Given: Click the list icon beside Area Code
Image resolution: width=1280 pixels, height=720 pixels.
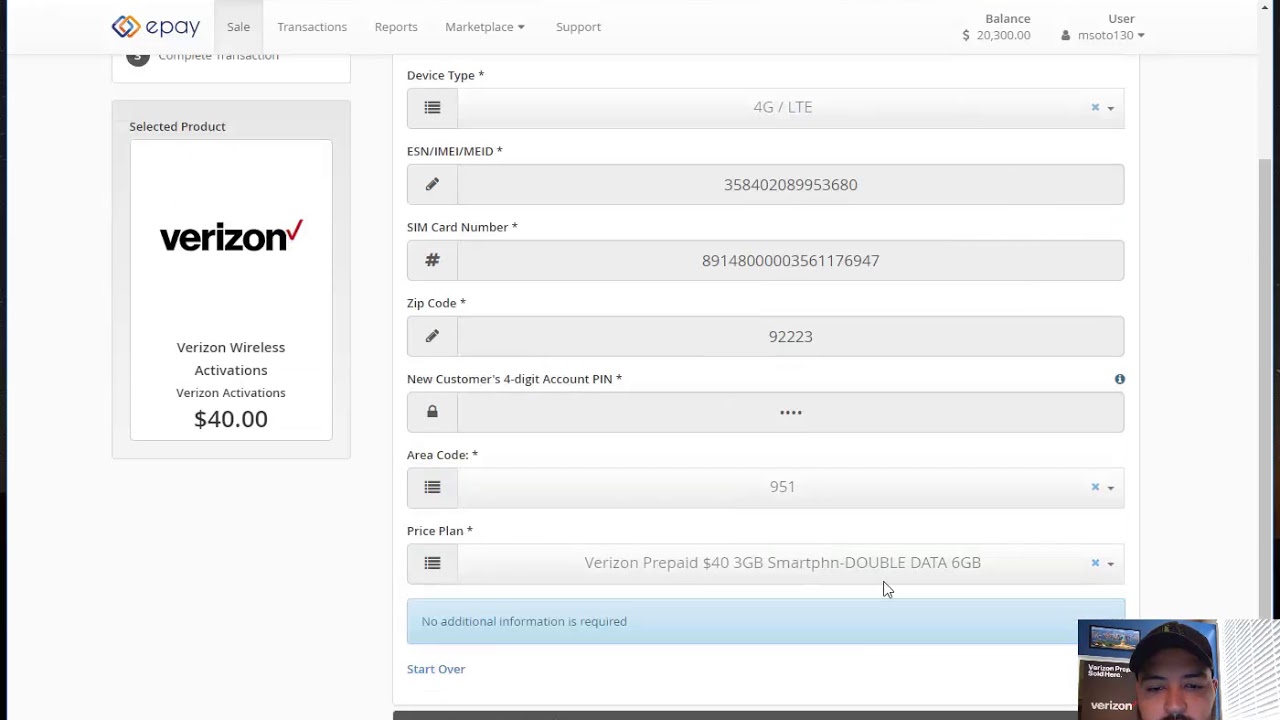Looking at the screenshot, I should coord(432,487).
